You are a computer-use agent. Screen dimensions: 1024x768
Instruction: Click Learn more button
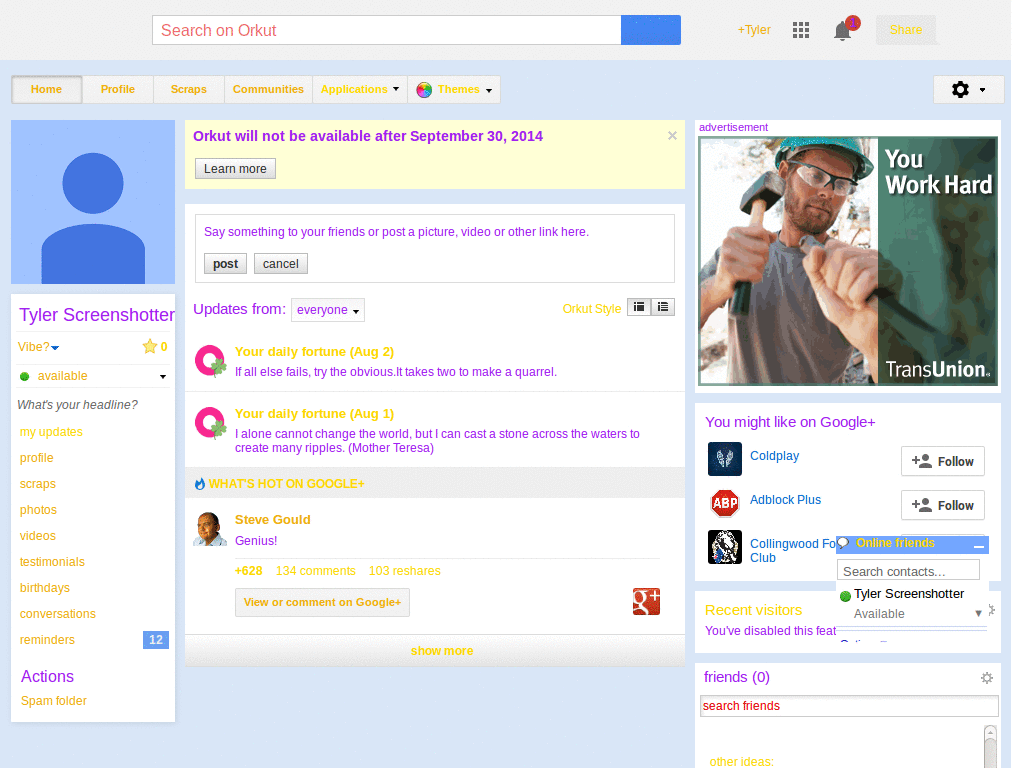[235, 168]
